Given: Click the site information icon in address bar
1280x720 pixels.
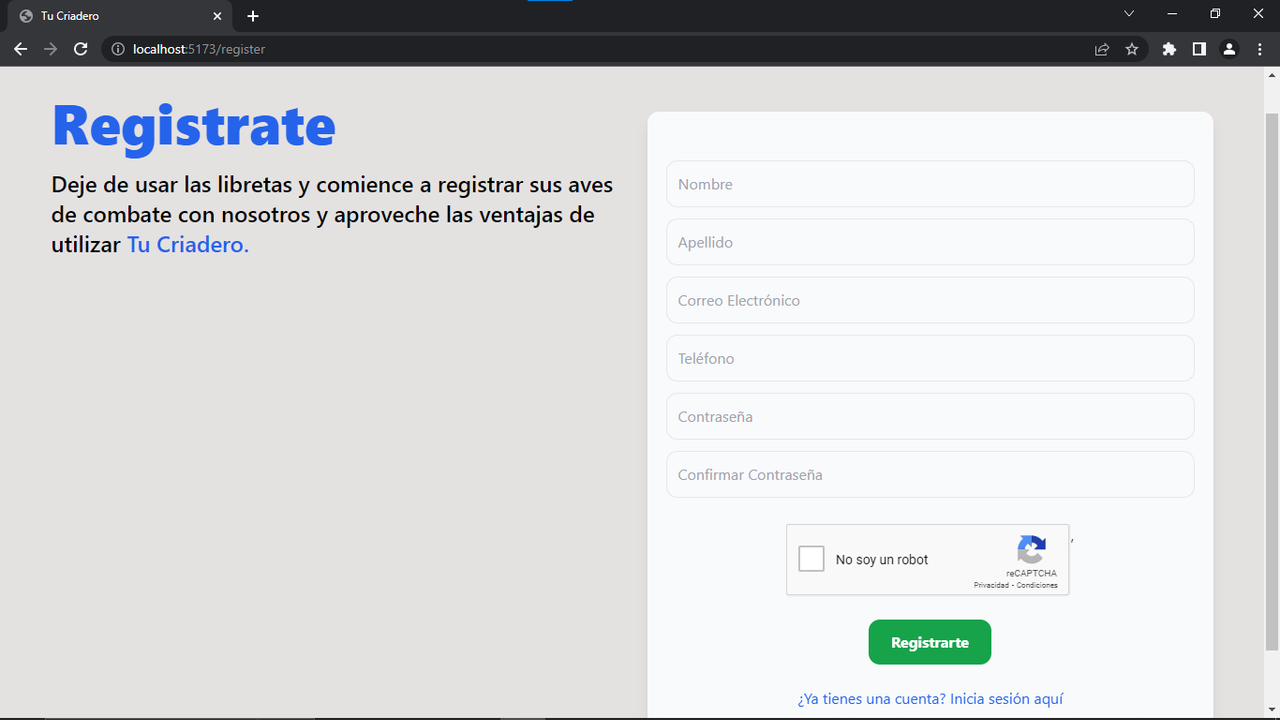Looking at the screenshot, I should pyautogui.click(x=117, y=48).
